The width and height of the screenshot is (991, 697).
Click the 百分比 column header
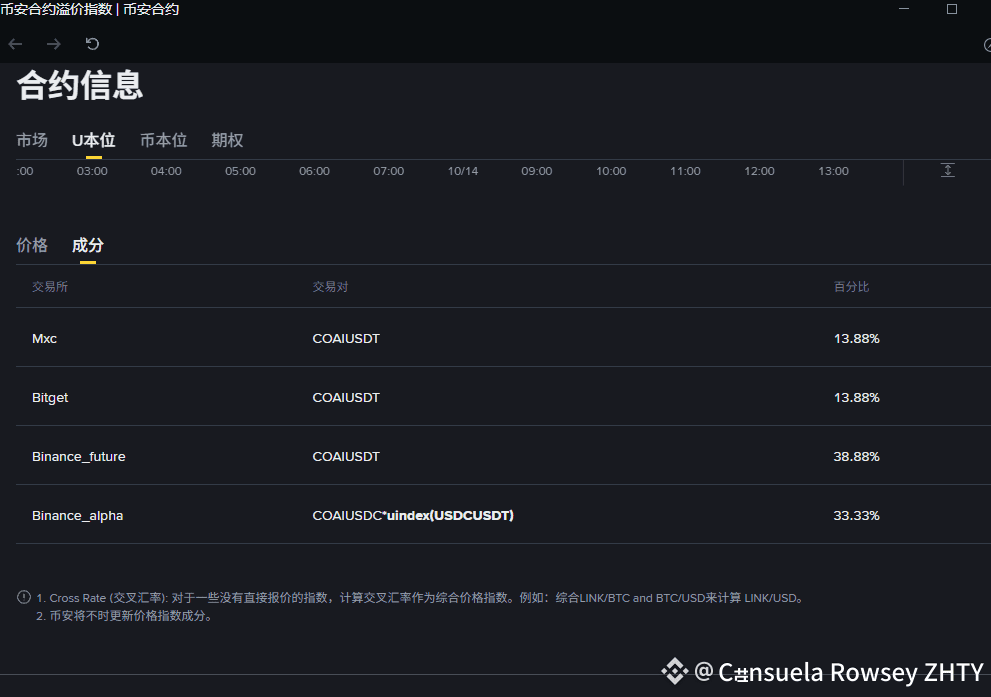click(851, 287)
